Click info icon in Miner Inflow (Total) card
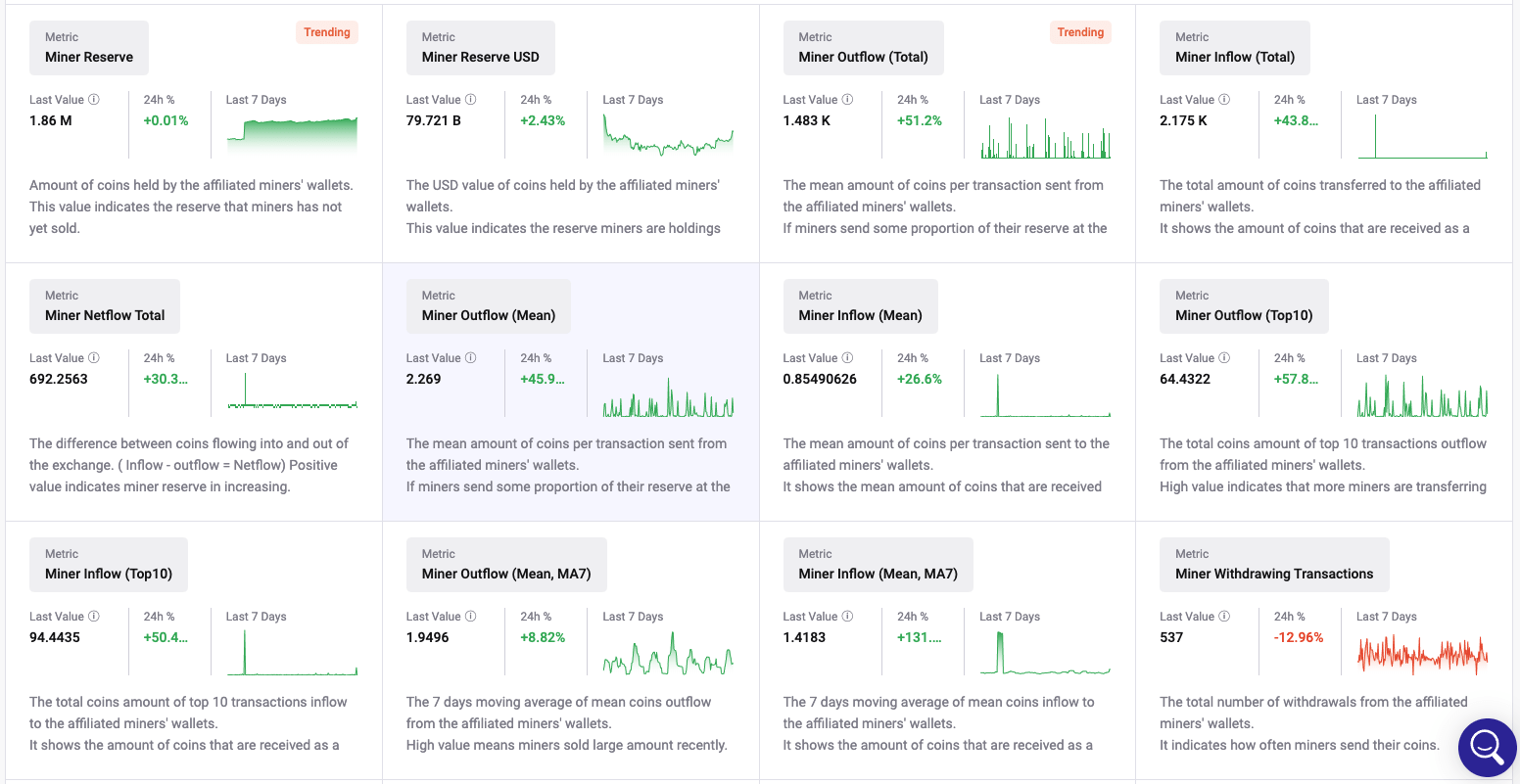The image size is (1520, 784). (x=1224, y=100)
